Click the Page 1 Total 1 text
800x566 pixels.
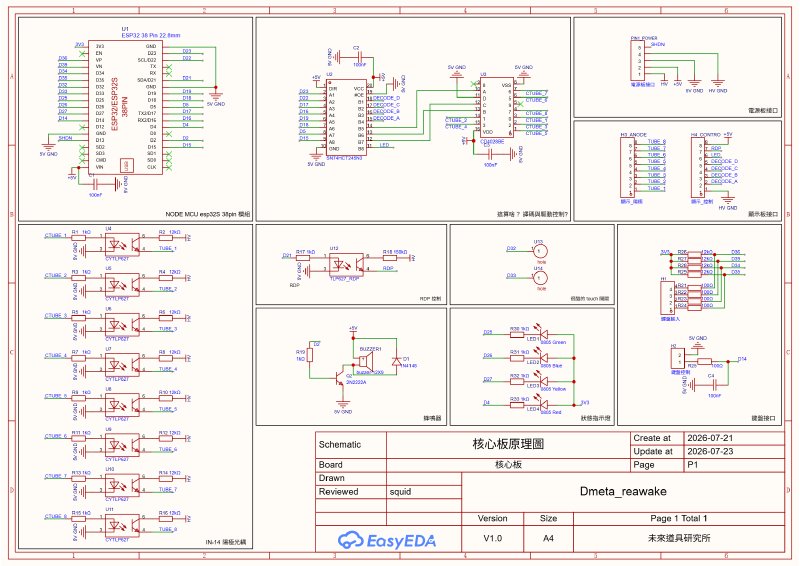tap(679, 518)
